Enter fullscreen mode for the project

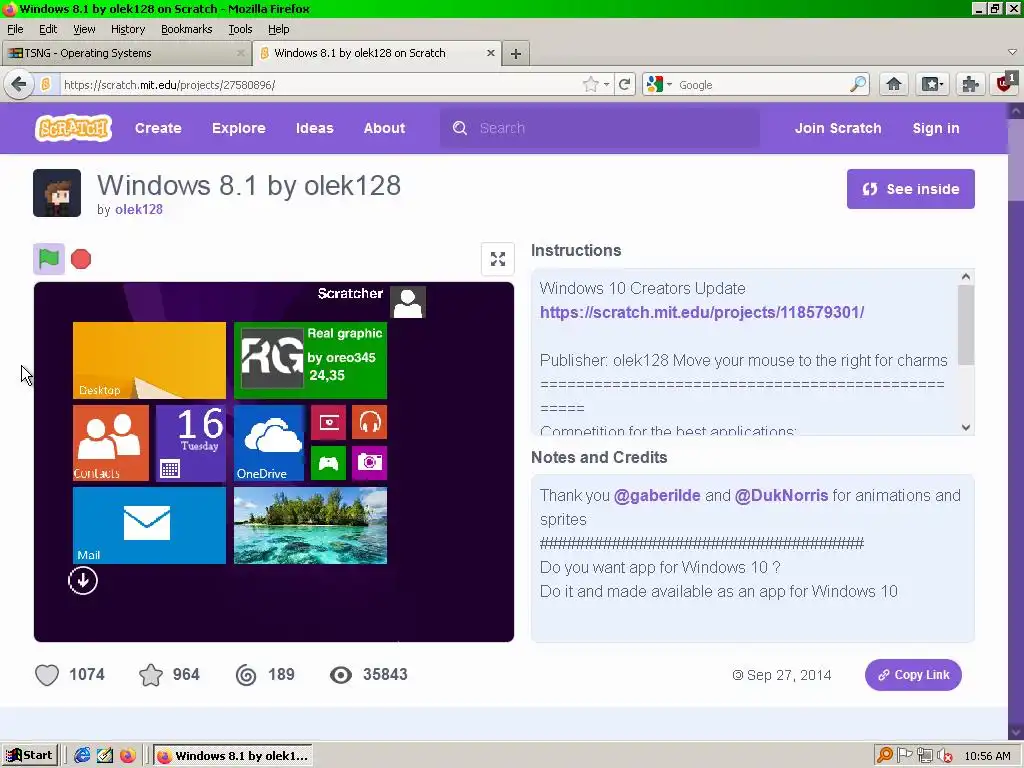point(498,259)
